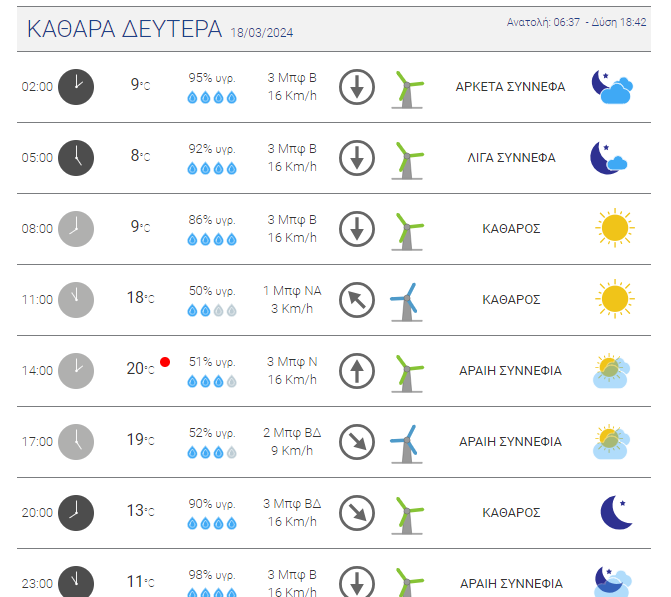The width and height of the screenshot is (671, 597).
Task: Click the clock icon for 02:00
Action: click(76, 86)
